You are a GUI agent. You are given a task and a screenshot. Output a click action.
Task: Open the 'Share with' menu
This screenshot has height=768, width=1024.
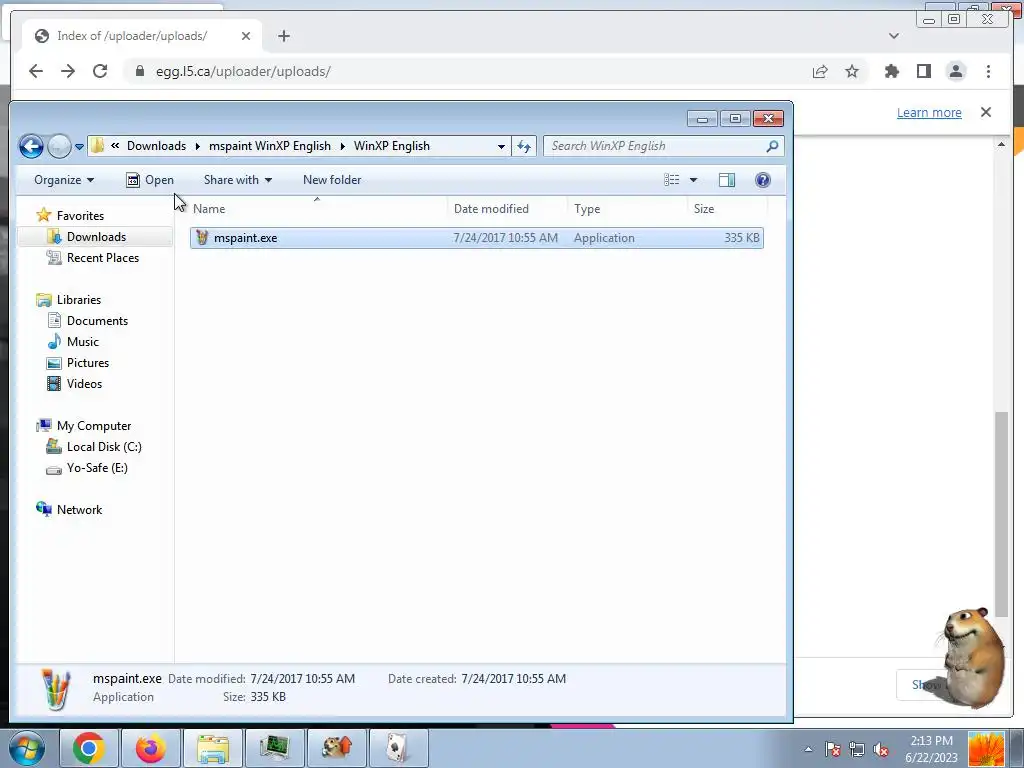point(238,180)
